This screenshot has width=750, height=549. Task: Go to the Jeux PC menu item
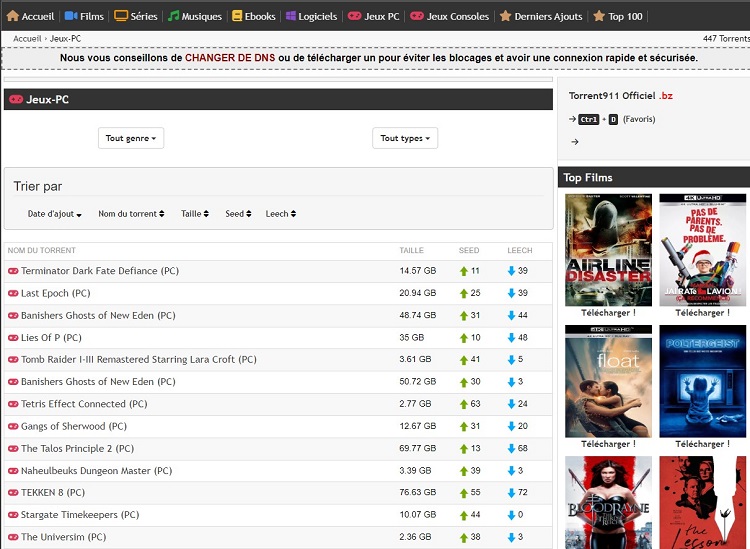pos(374,16)
